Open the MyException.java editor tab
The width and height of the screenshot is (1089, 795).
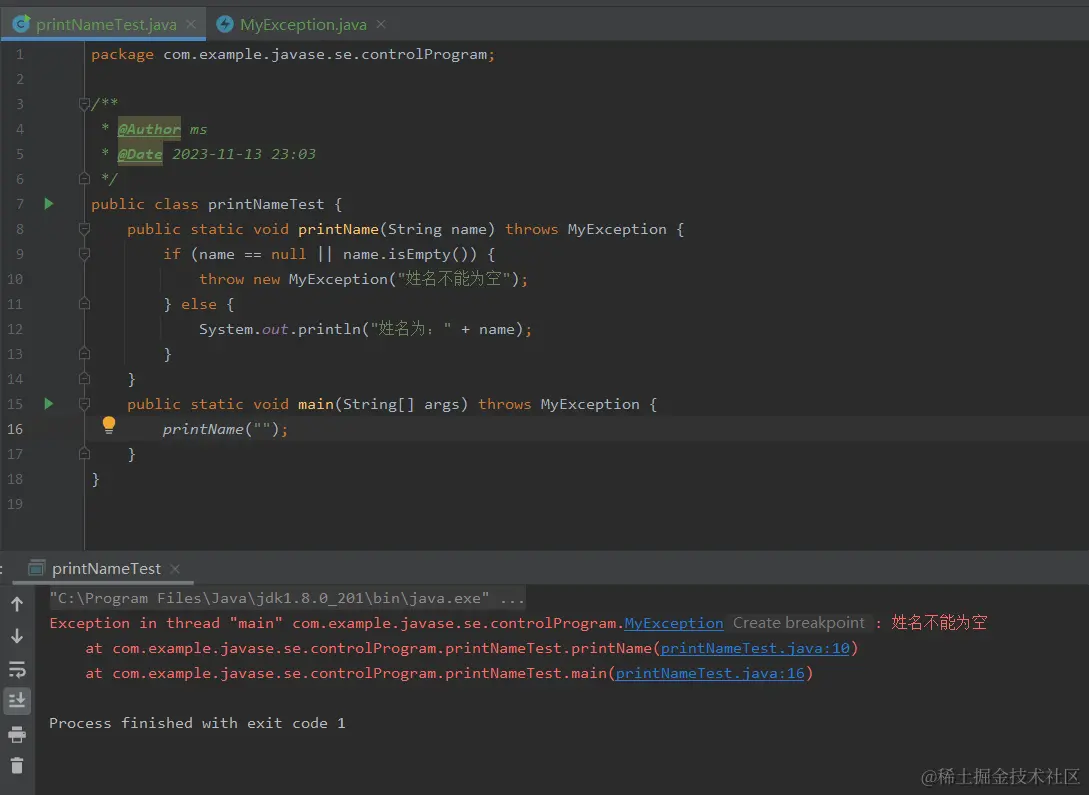coord(303,24)
